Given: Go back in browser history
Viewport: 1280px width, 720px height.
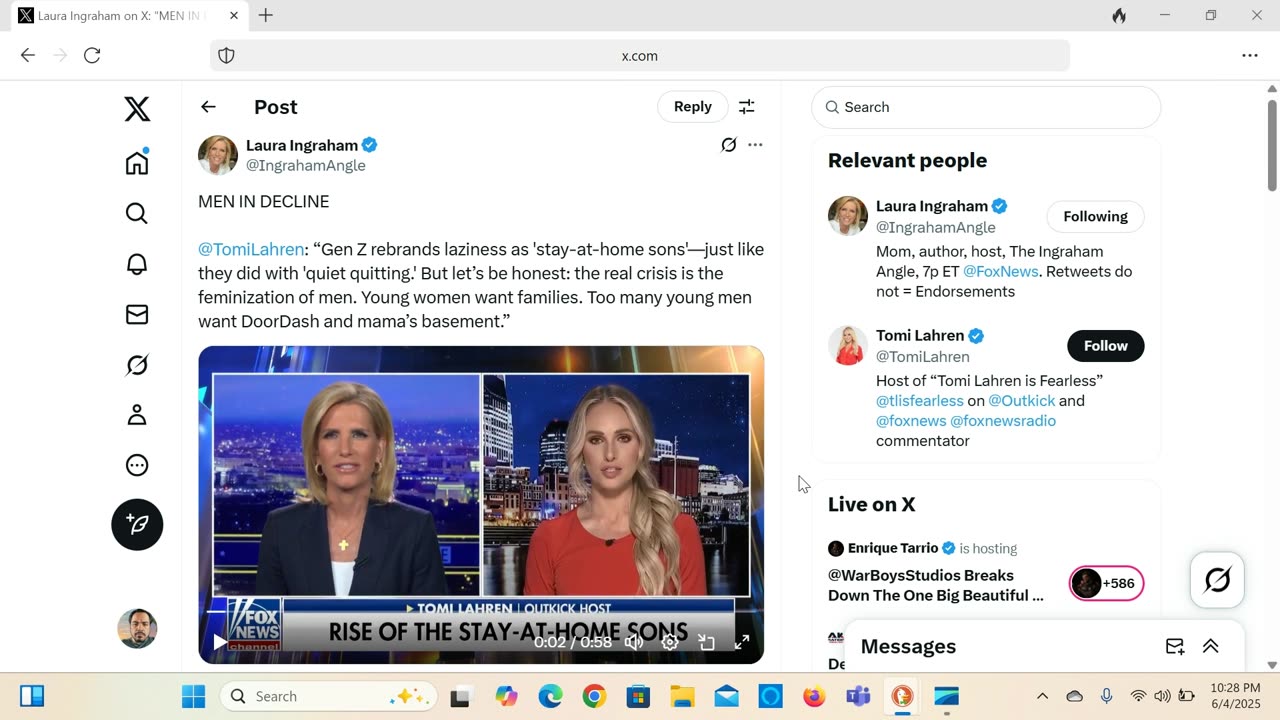Looking at the screenshot, I should click(x=28, y=56).
